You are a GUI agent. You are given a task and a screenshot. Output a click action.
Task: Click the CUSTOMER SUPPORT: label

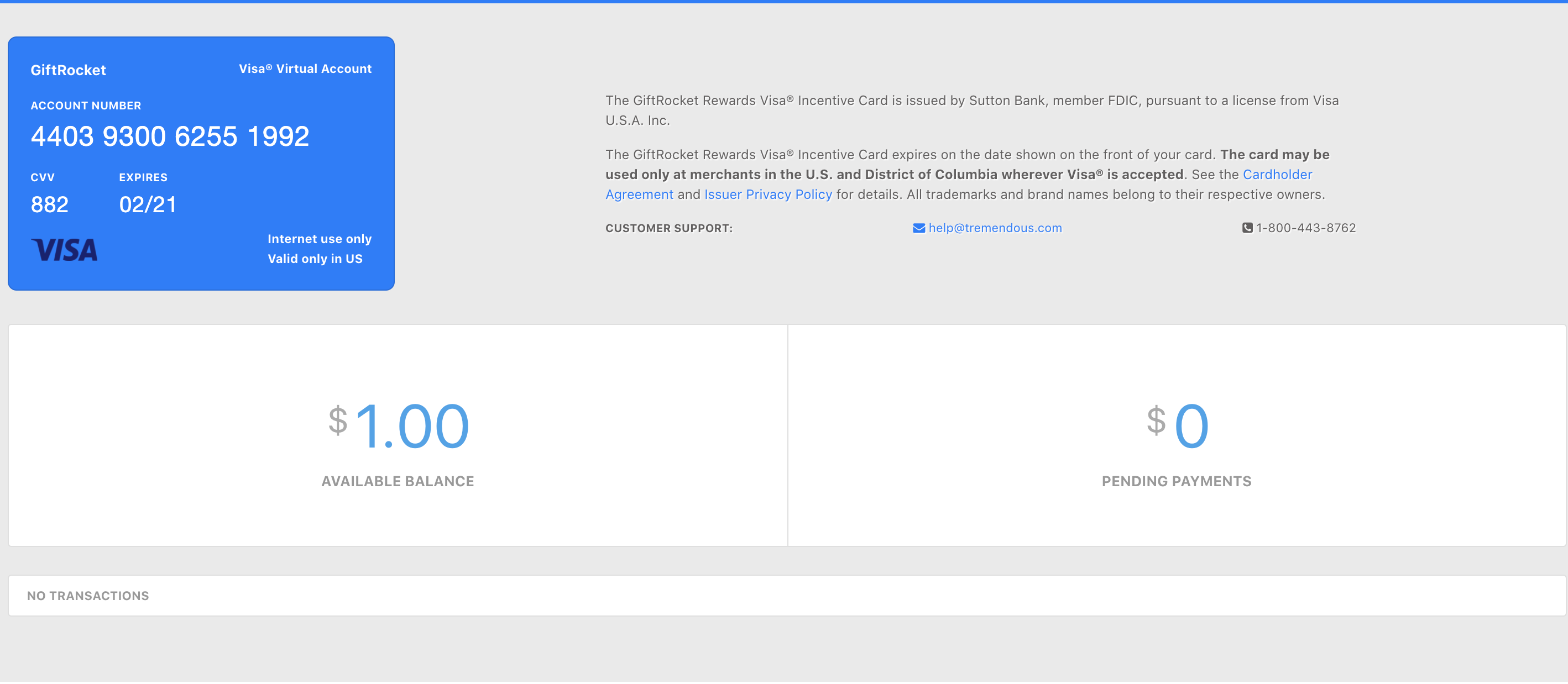669,229
